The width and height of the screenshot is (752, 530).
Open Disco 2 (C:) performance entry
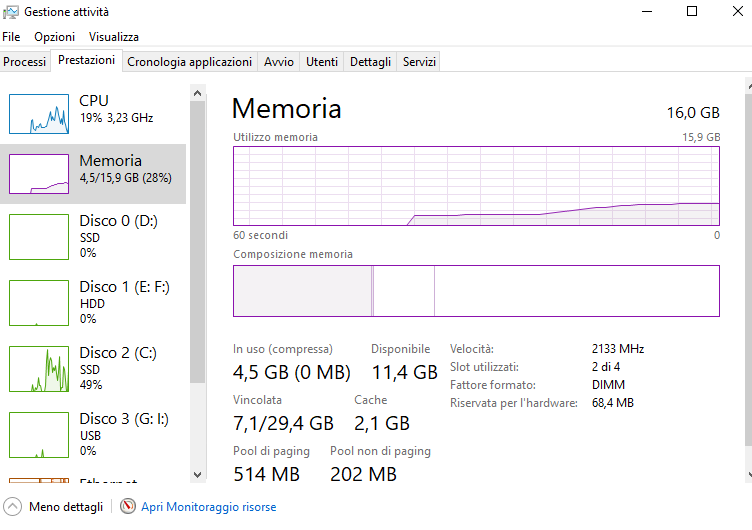(93, 368)
